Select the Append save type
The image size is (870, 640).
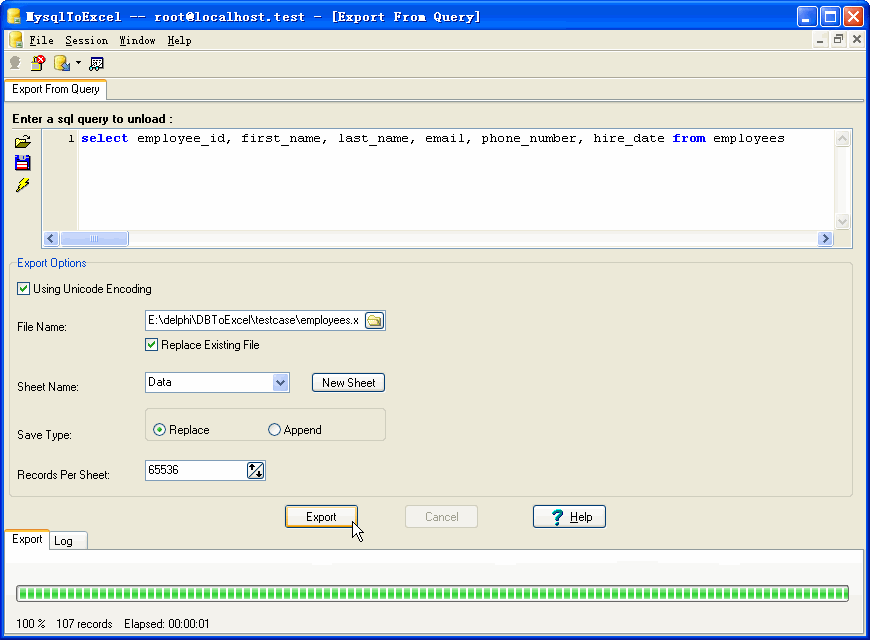[x=274, y=430]
